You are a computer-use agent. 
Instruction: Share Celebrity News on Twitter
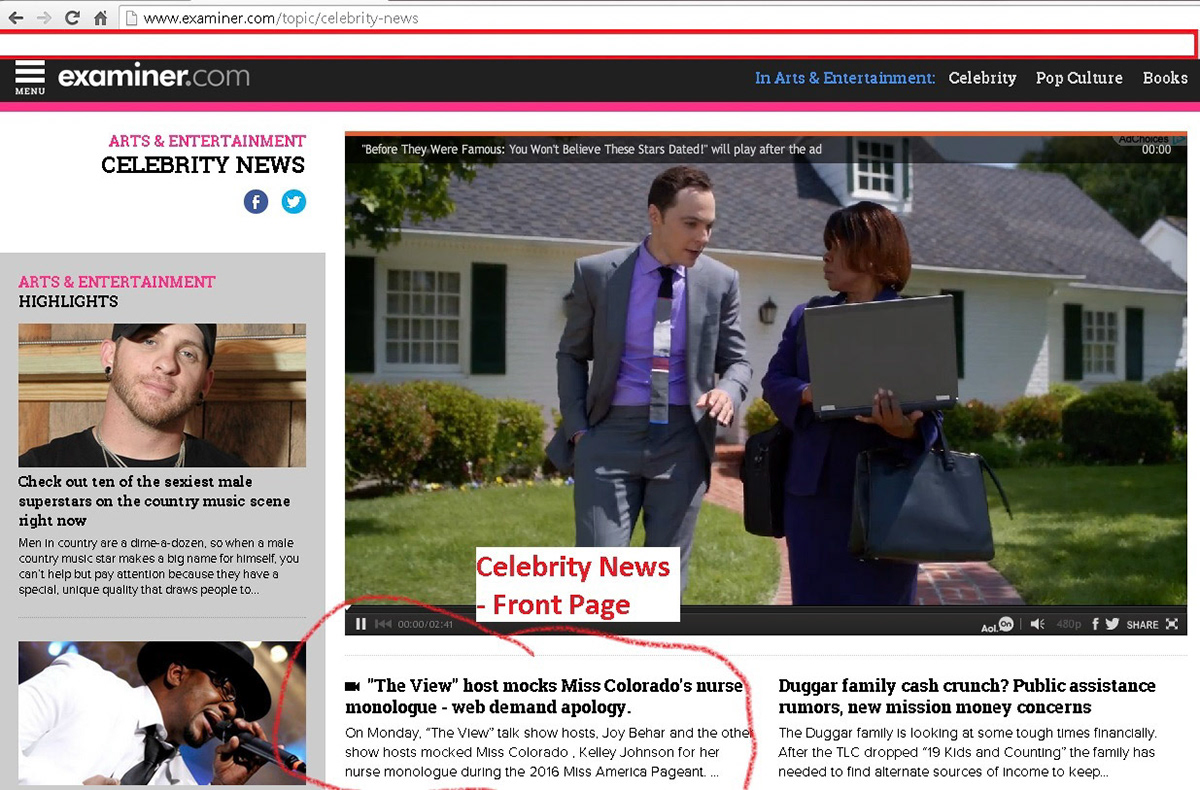tap(293, 202)
